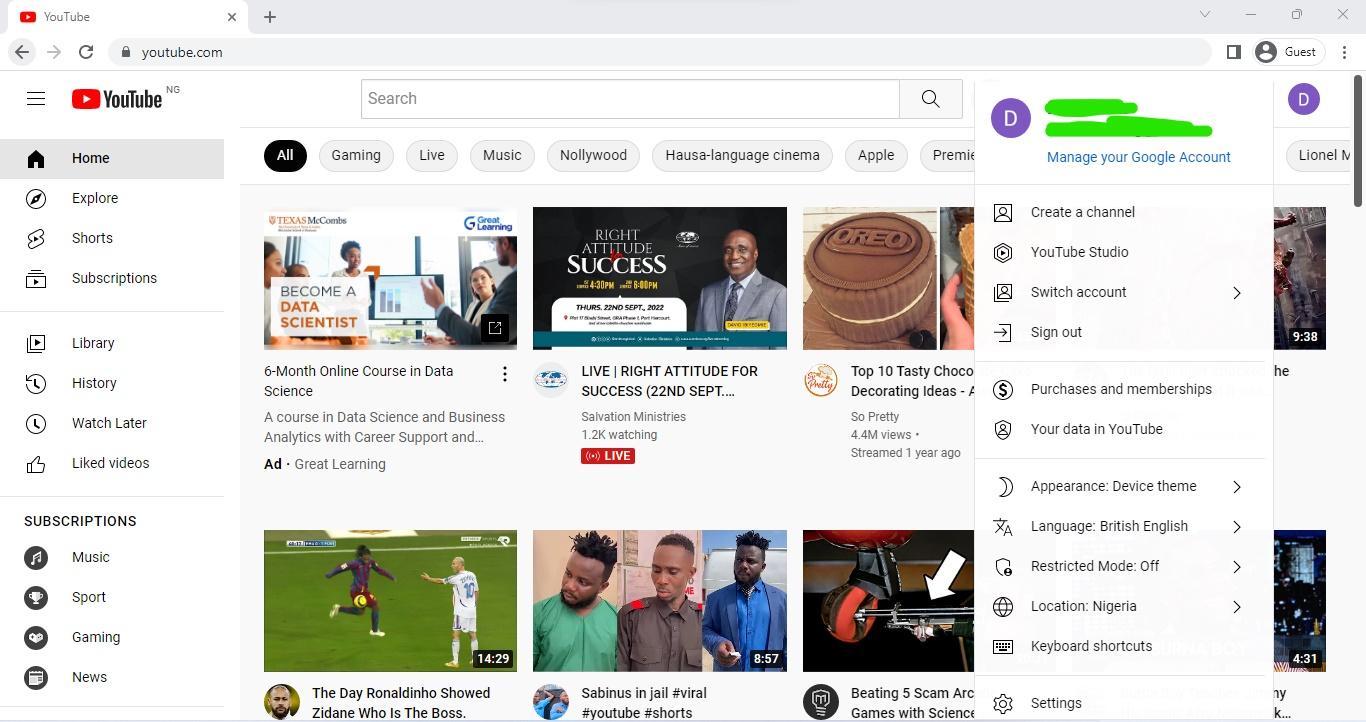Click the purple D avatar in header
The width and height of the screenshot is (1366, 722).
point(1303,98)
